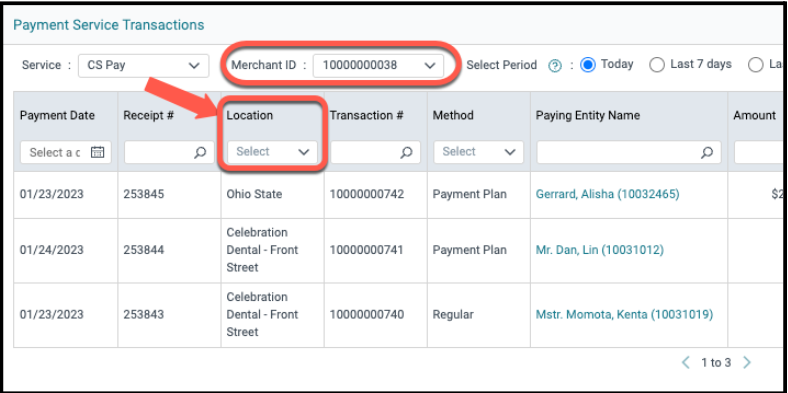This screenshot has height=393, width=788.
Task: Go to next page with right arrow
Action: pos(747,362)
